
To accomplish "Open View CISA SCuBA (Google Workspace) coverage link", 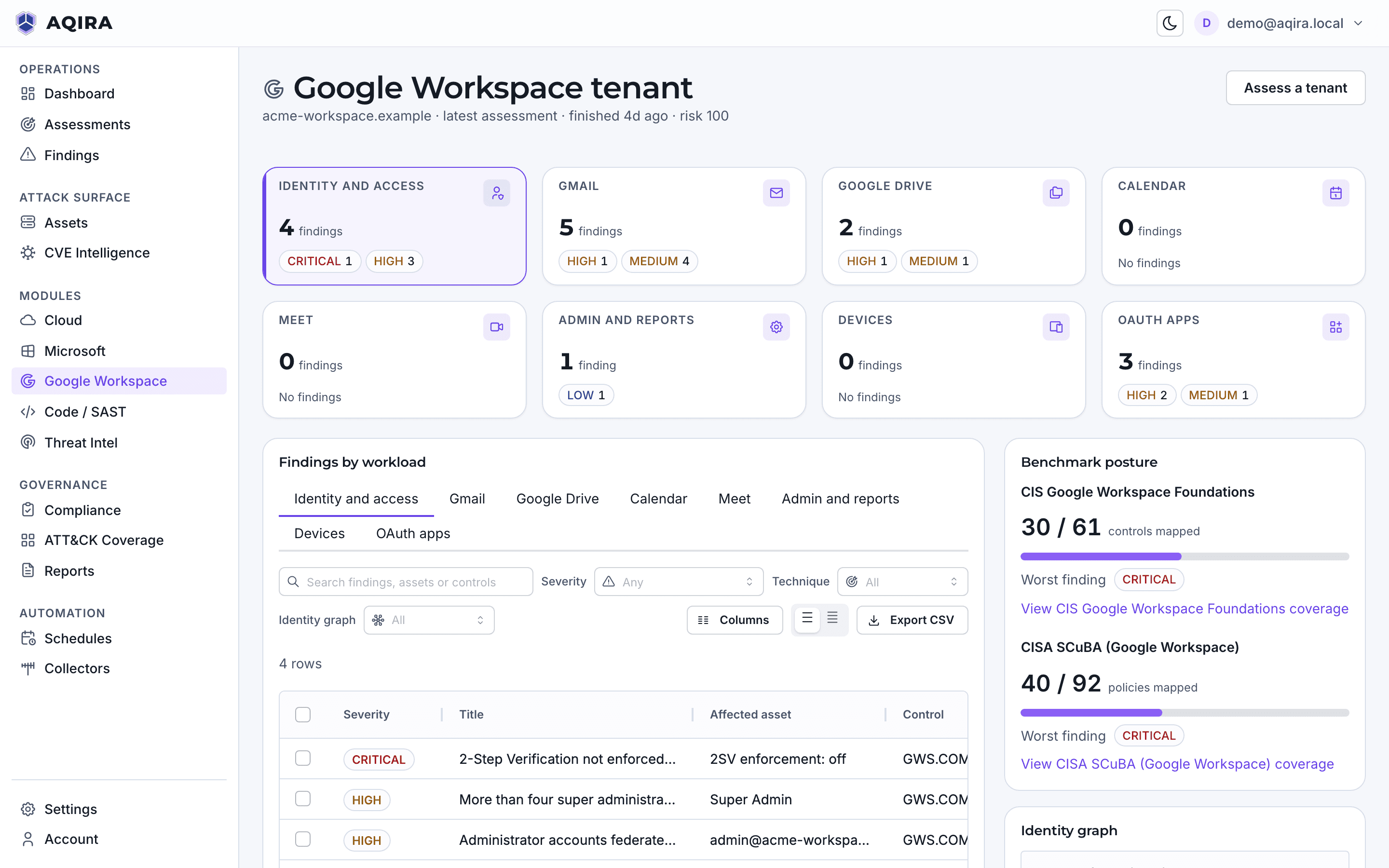I will 1177,764.
